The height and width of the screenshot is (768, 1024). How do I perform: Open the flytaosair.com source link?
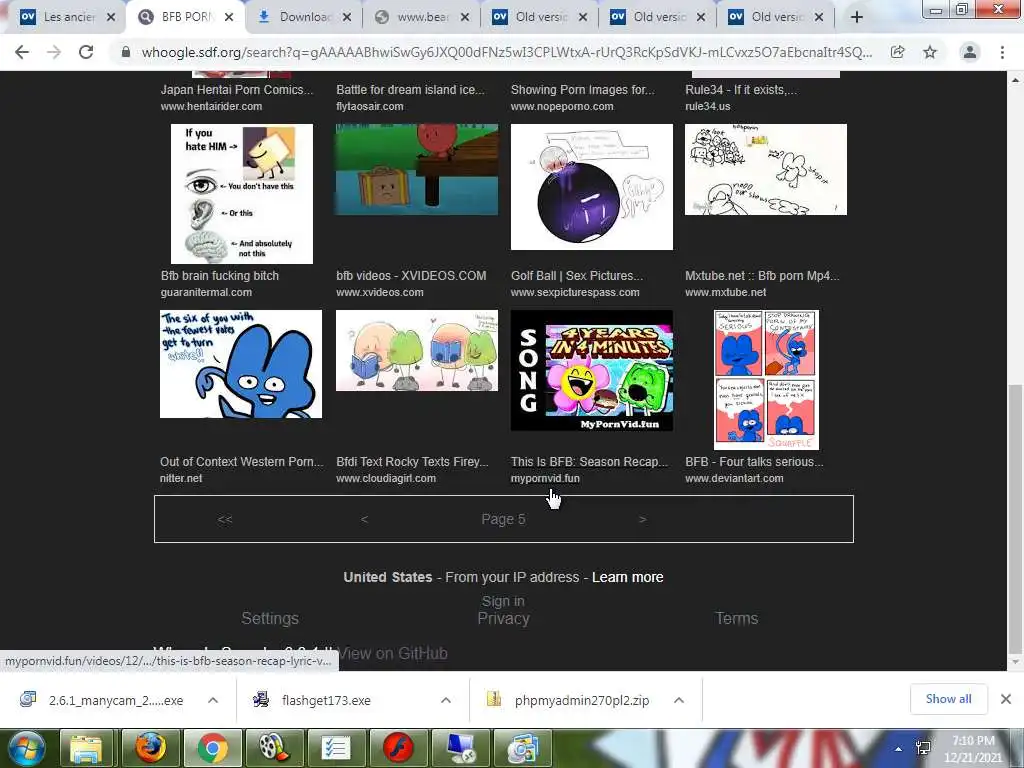point(370,106)
